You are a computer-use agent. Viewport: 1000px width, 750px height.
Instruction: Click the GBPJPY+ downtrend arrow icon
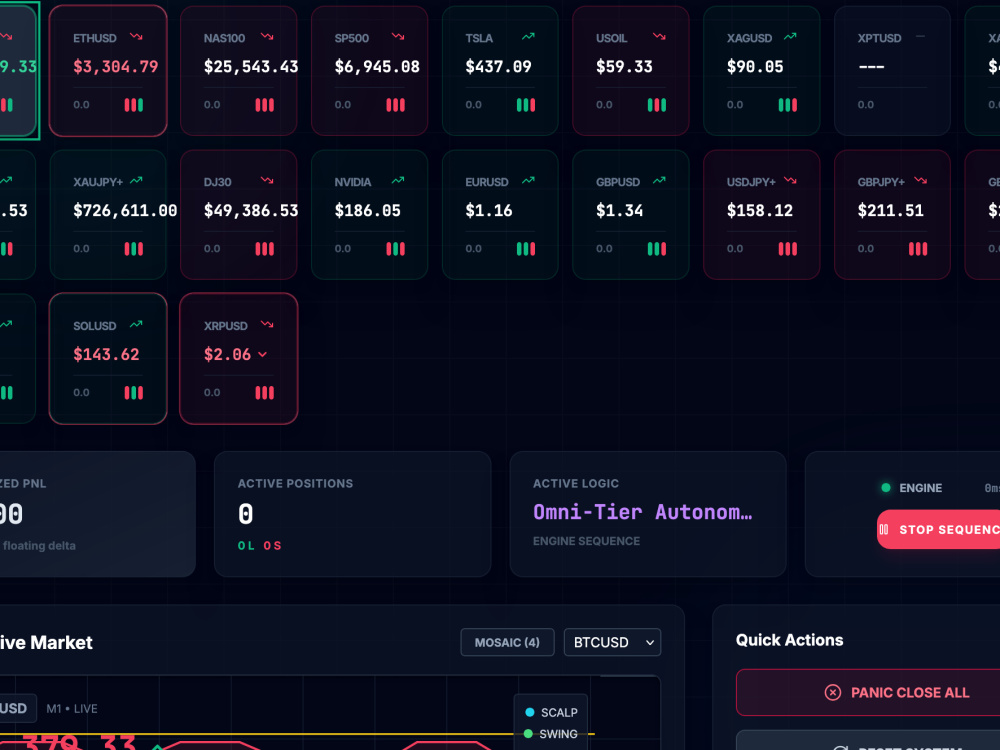coord(921,181)
